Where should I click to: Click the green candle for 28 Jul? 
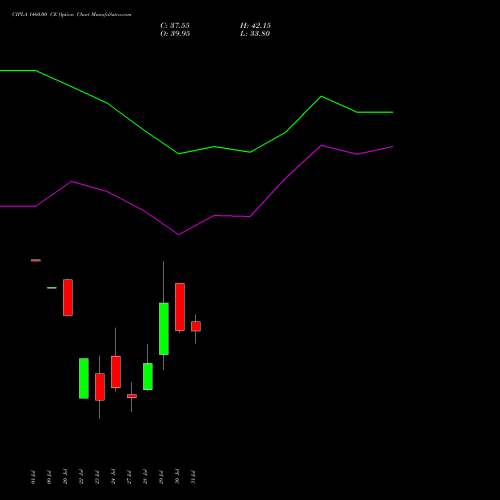(148, 376)
